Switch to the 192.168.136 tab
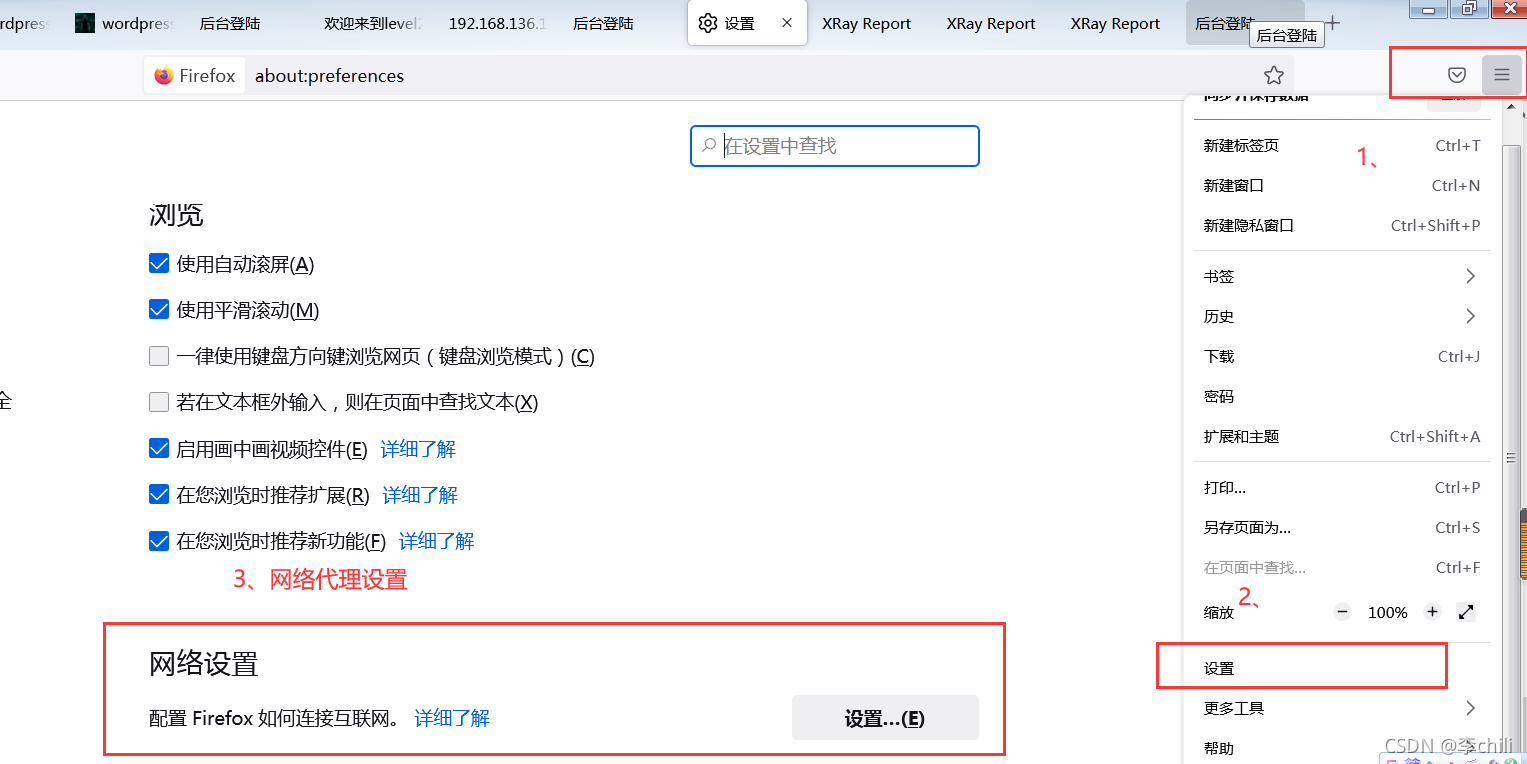The height and width of the screenshot is (764, 1527). pos(497,23)
